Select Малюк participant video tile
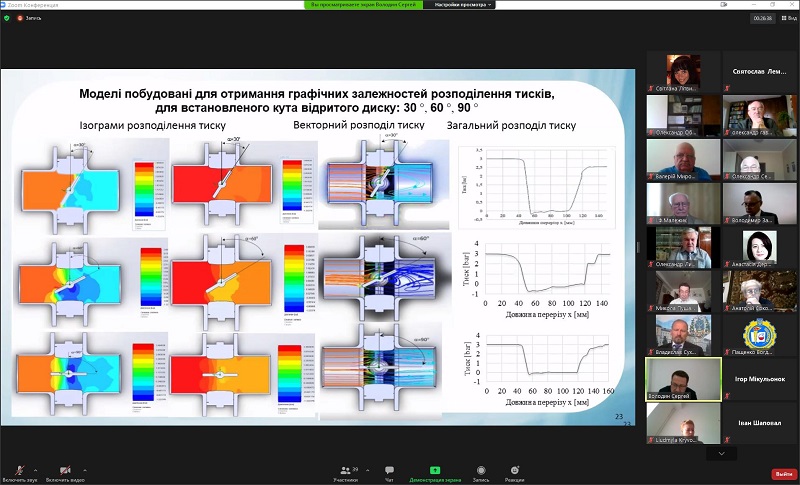This screenshot has height=485, width=800. pyautogui.click(x=683, y=203)
